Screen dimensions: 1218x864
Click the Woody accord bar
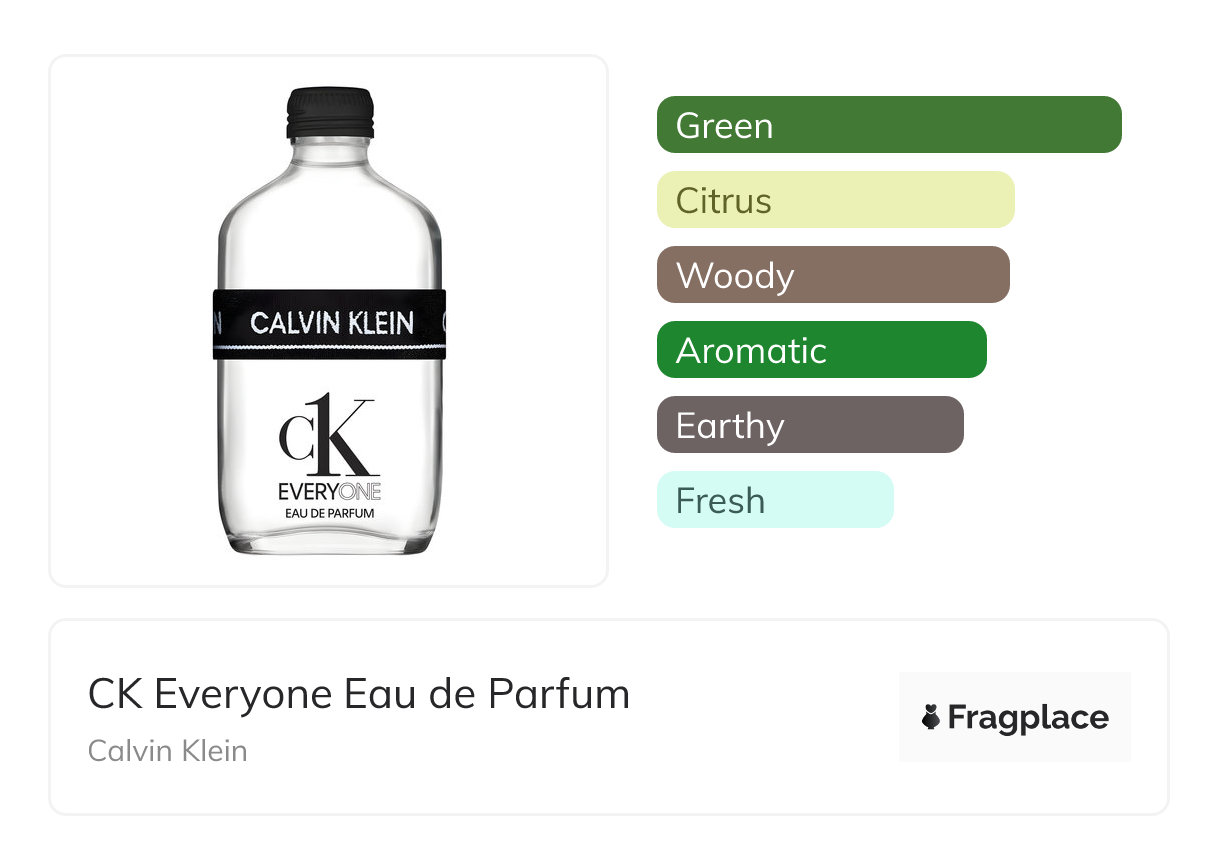[x=833, y=275]
